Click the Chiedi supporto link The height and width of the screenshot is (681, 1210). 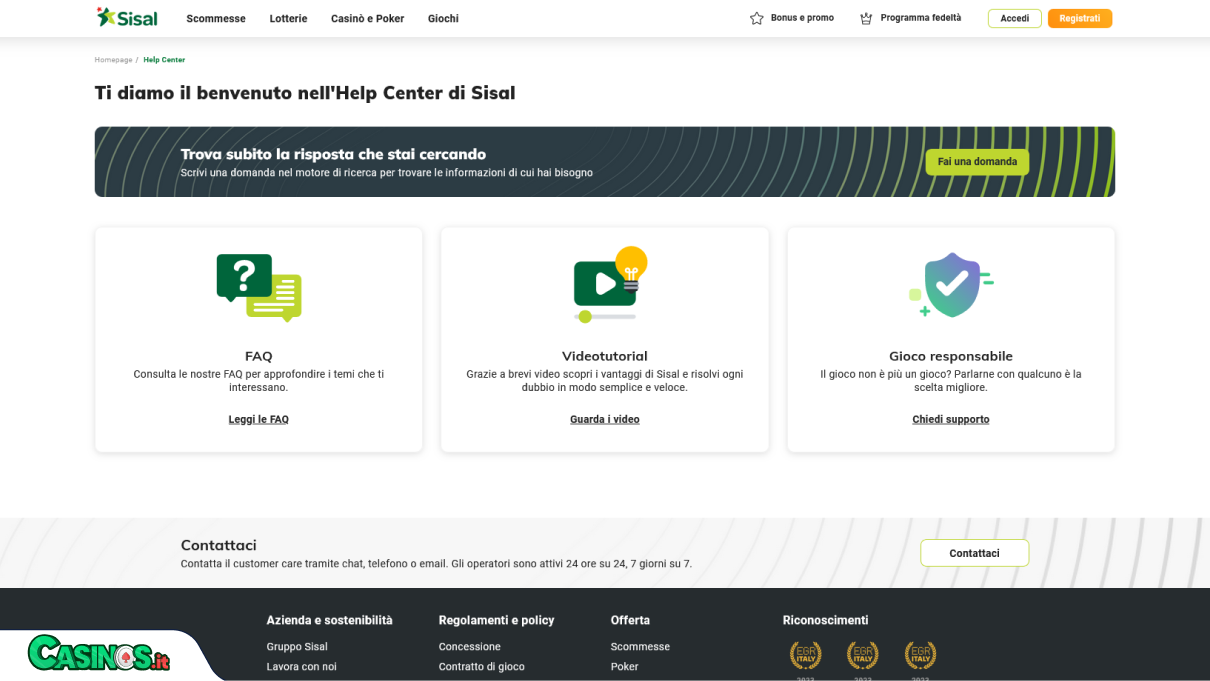[951, 420]
